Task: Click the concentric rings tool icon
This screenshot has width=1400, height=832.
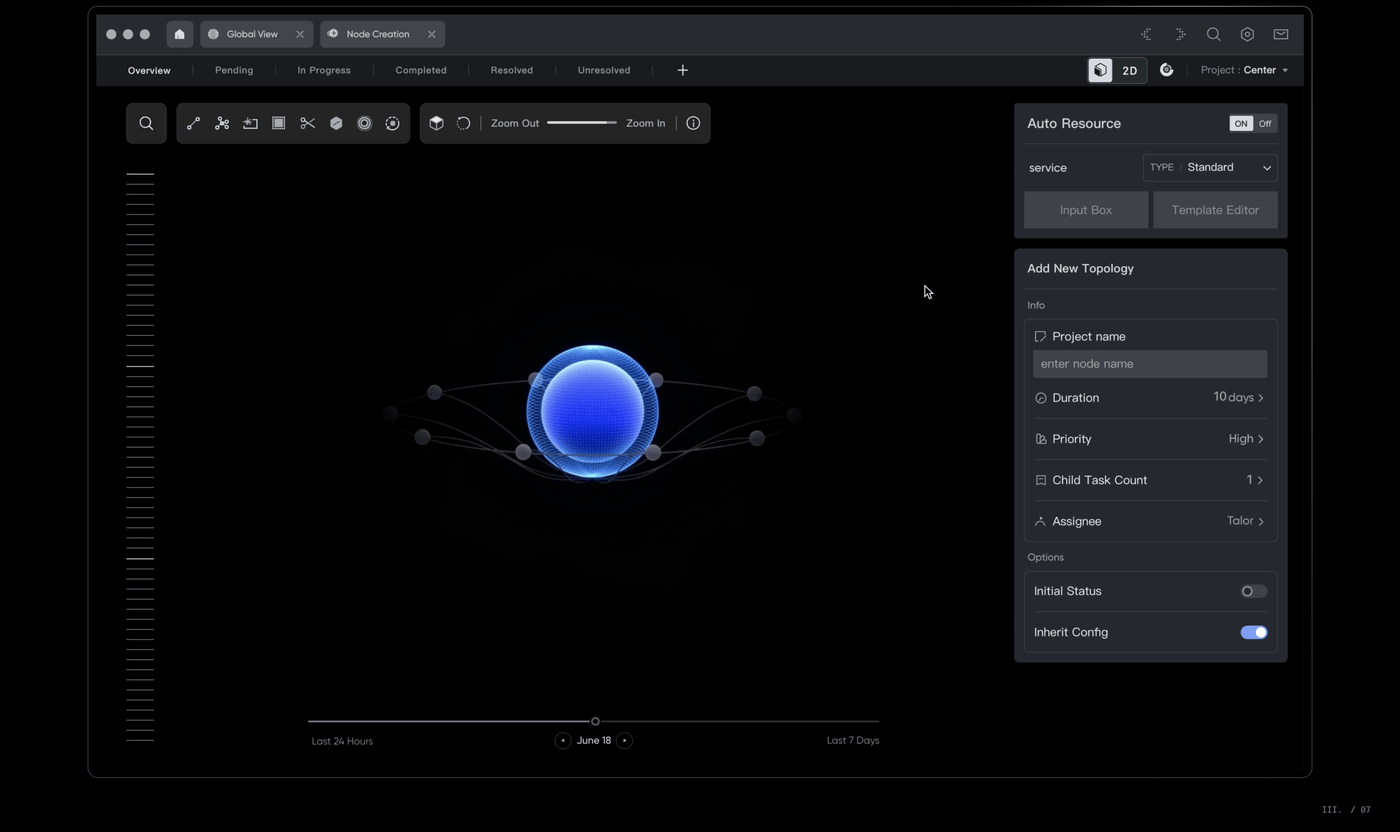Action: pos(364,123)
